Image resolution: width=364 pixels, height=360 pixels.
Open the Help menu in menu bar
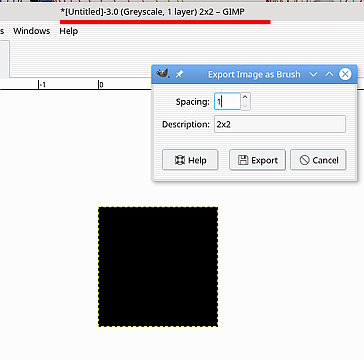click(x=69, y=31)
